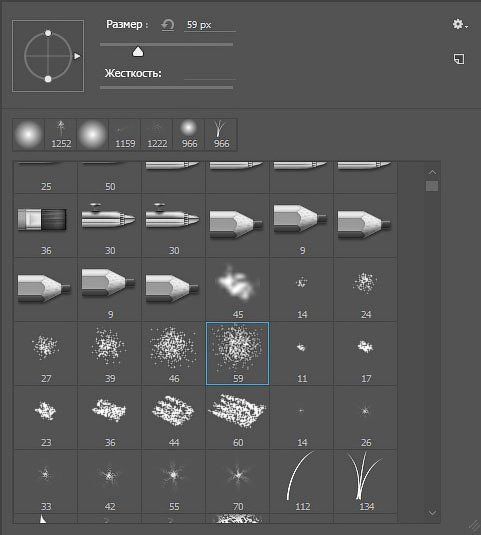Click the brush angle arrow in roundness preview
The height and width of the screenshot is (535, 481).
coord(77,56)
